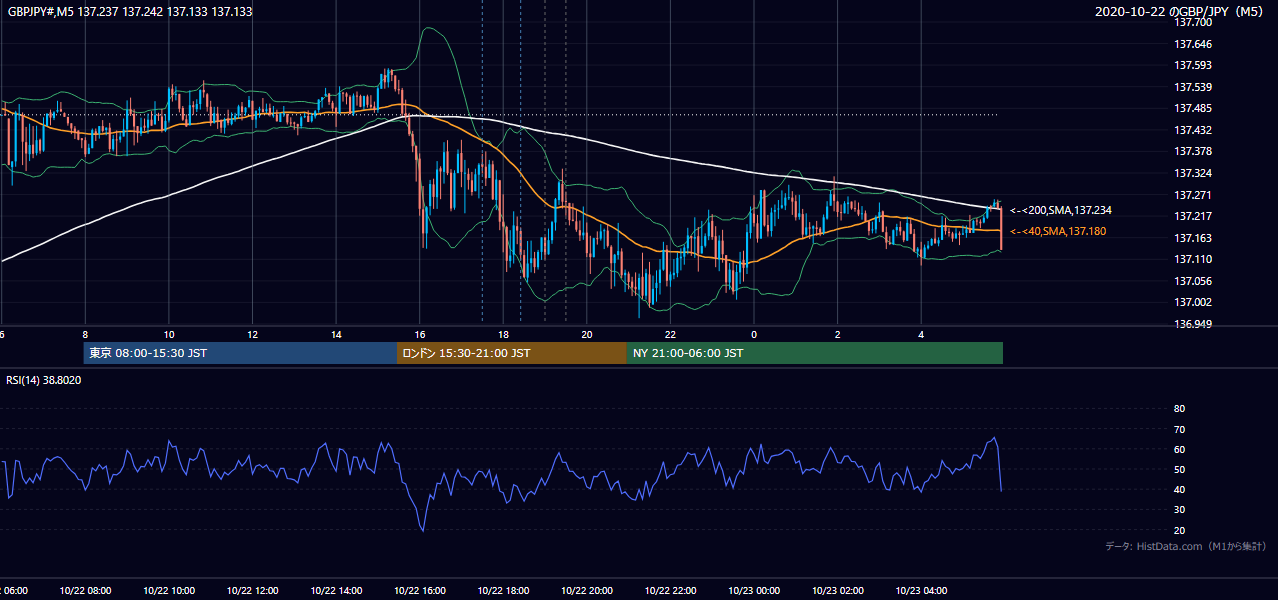
Task: Click the hour label 18 under the price chart
Action: coord(503,334)
